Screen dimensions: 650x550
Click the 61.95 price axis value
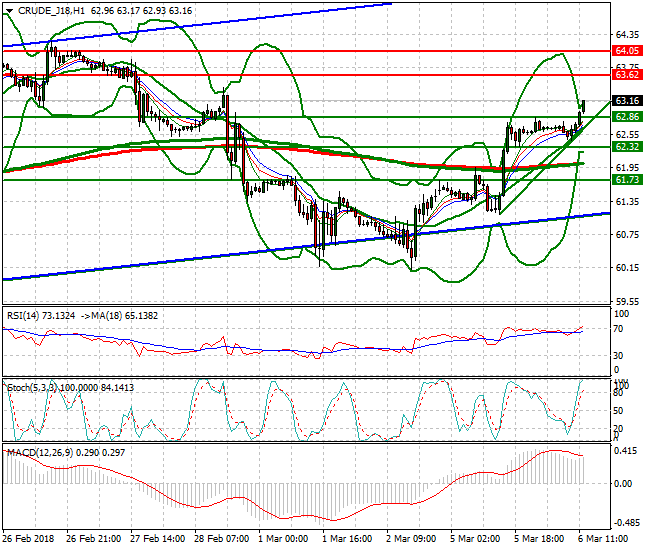[627, 167]
